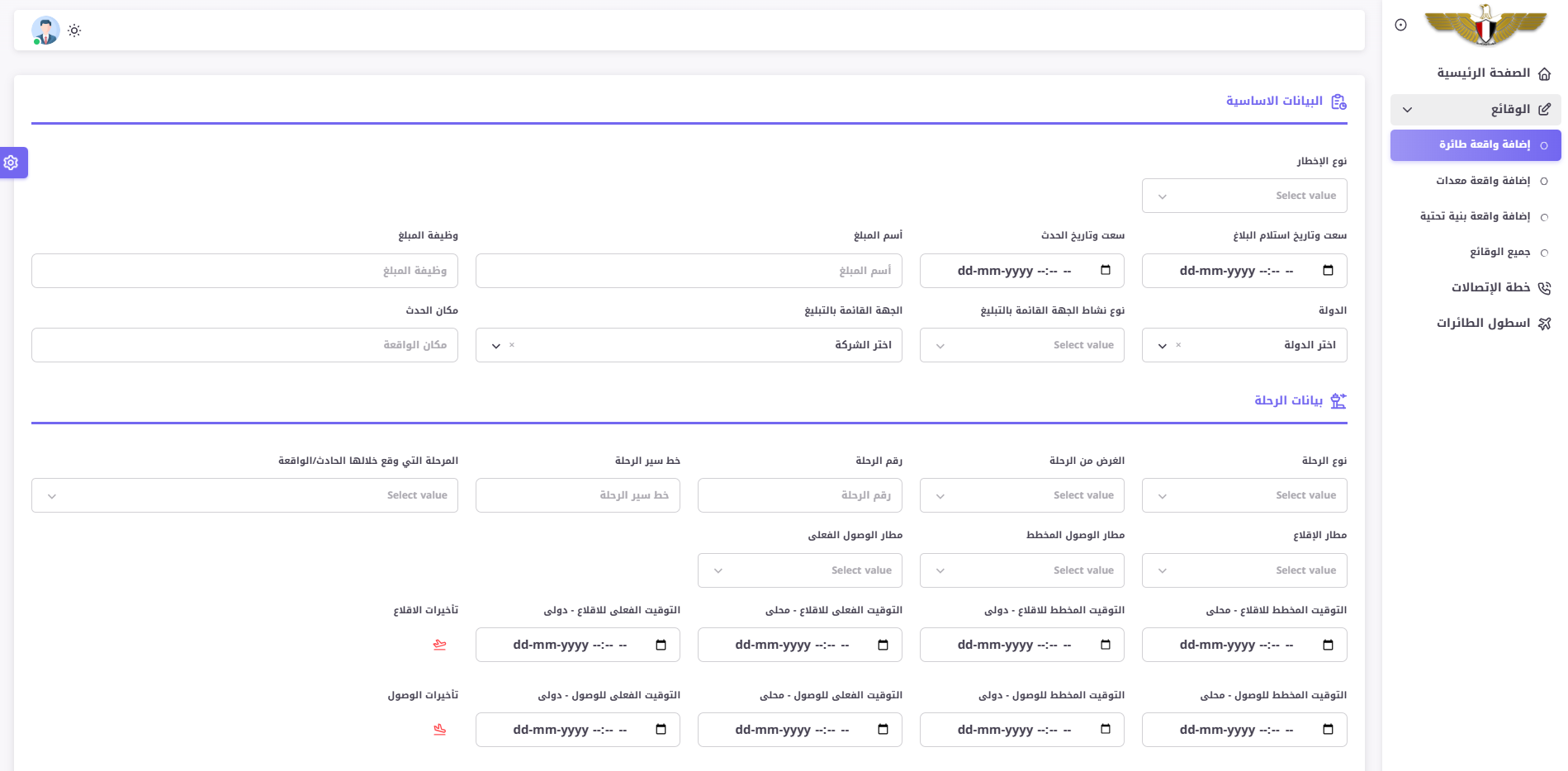Open the مطار الإقلاع dropdown
Viewport: 1568px width, 771px height.
1244,570
